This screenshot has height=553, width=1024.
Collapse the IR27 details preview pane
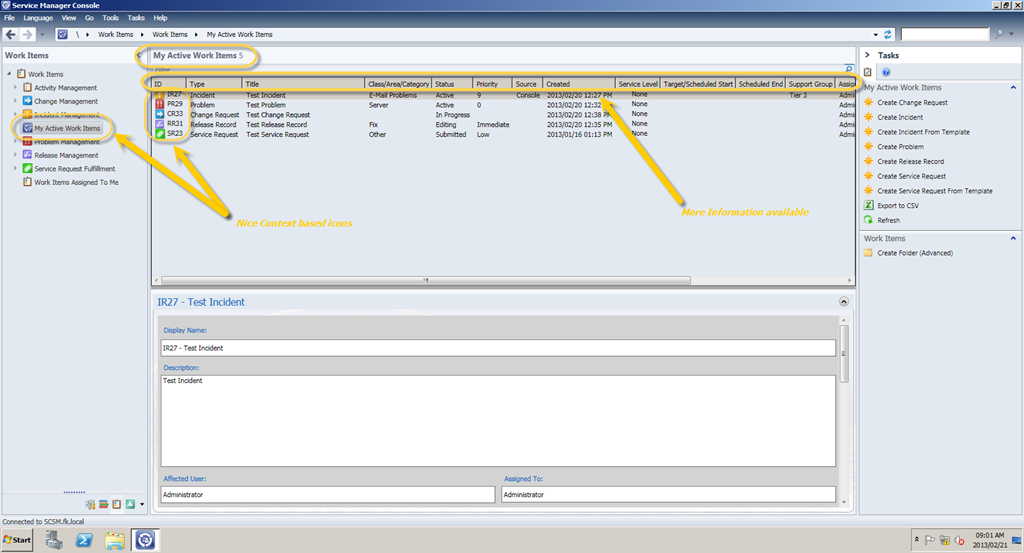844,301
